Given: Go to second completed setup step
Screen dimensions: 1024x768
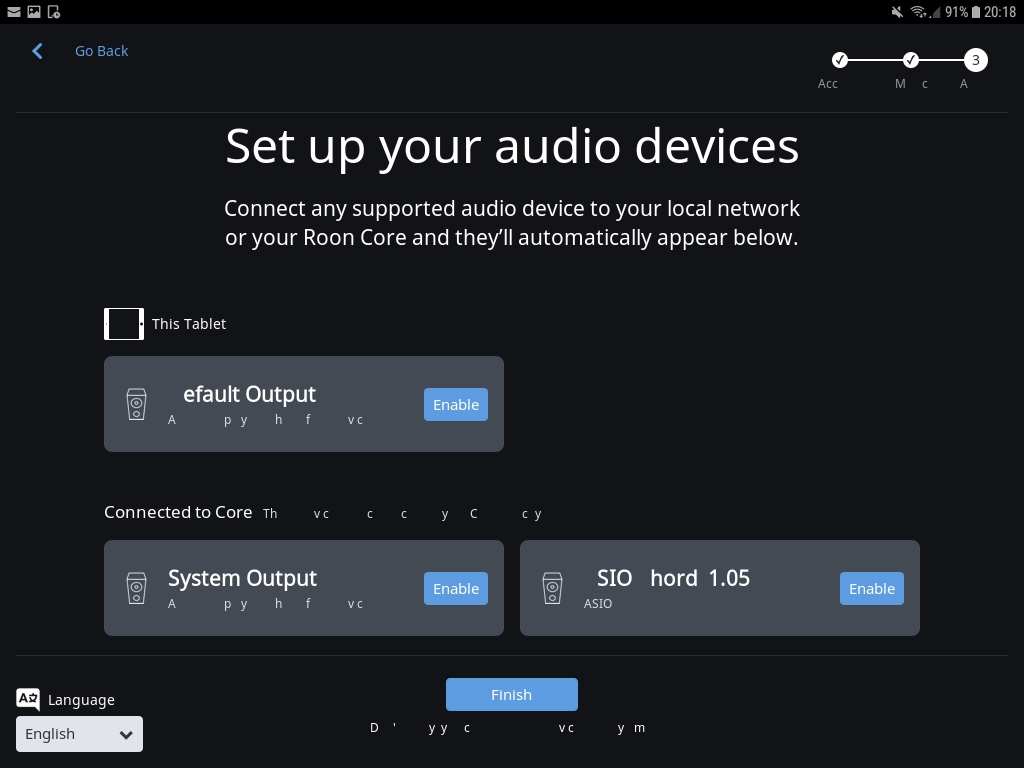Looking at the screenshot, I should click(910, 60).
